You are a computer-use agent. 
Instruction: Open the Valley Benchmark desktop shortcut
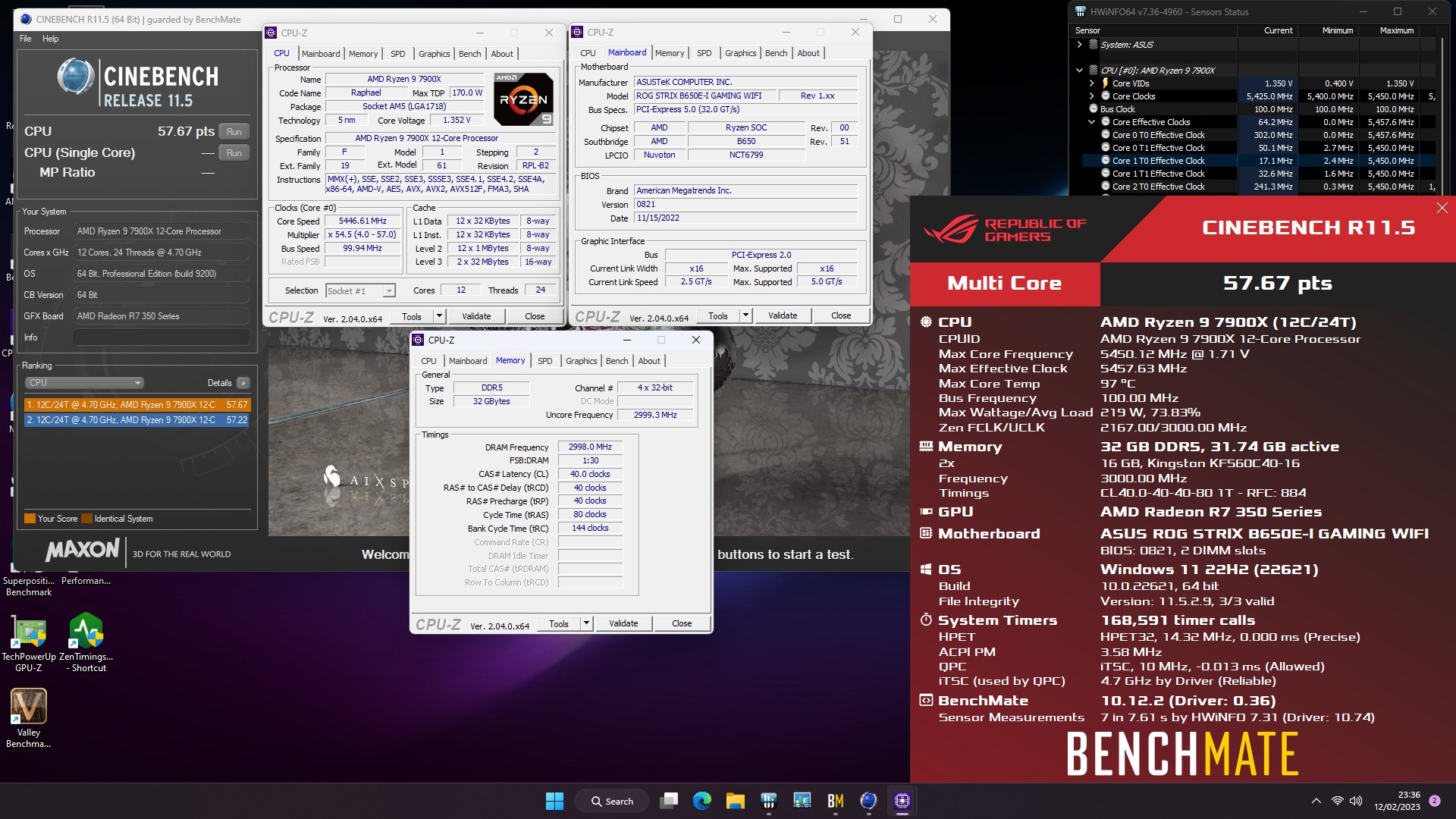tap(29, 718)
